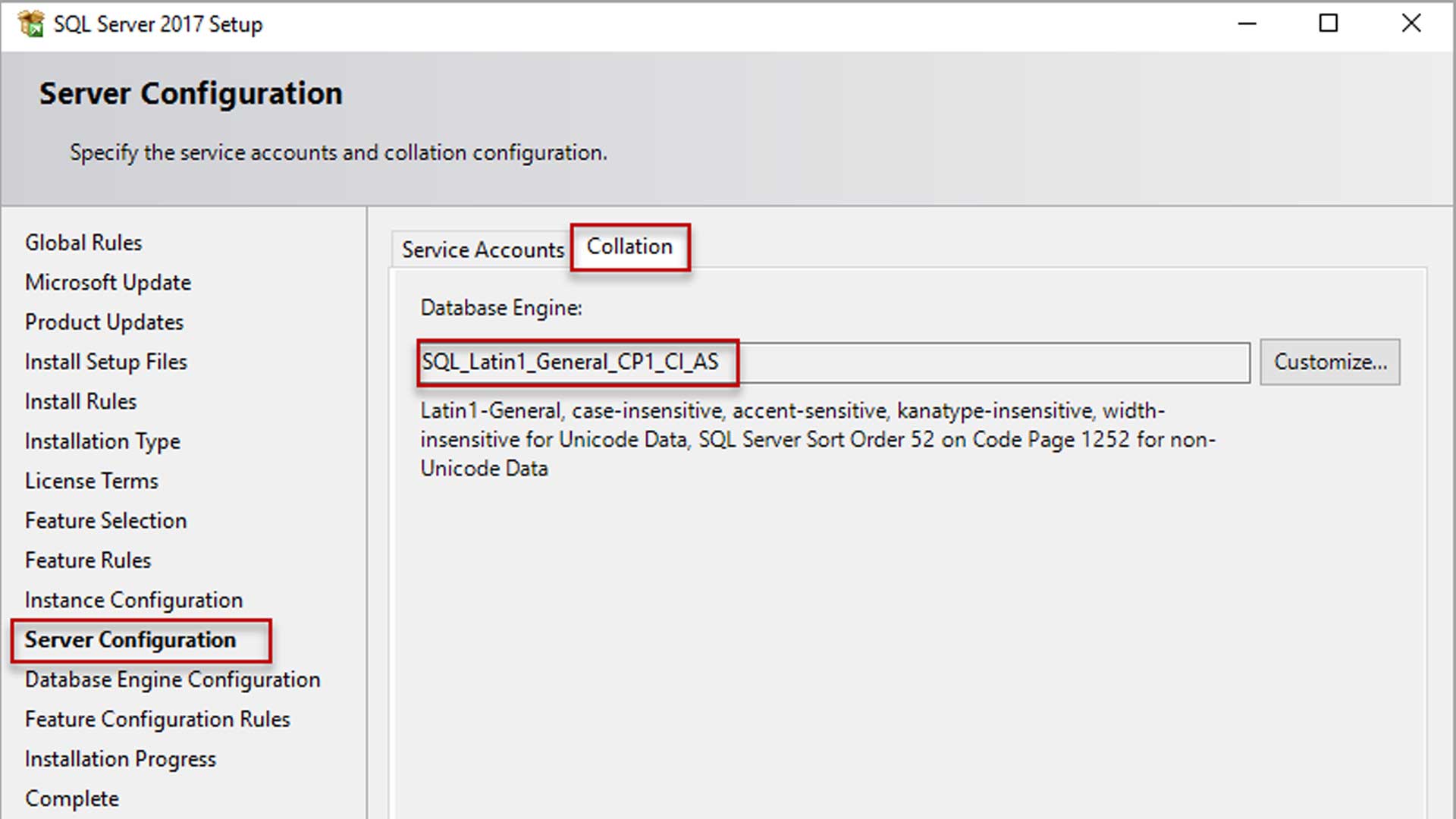The height and width of the screenshot is (819, 1456).
Task: Open Database Engine Configuration page
Action: pyautogui.click(x=172, y=679)
